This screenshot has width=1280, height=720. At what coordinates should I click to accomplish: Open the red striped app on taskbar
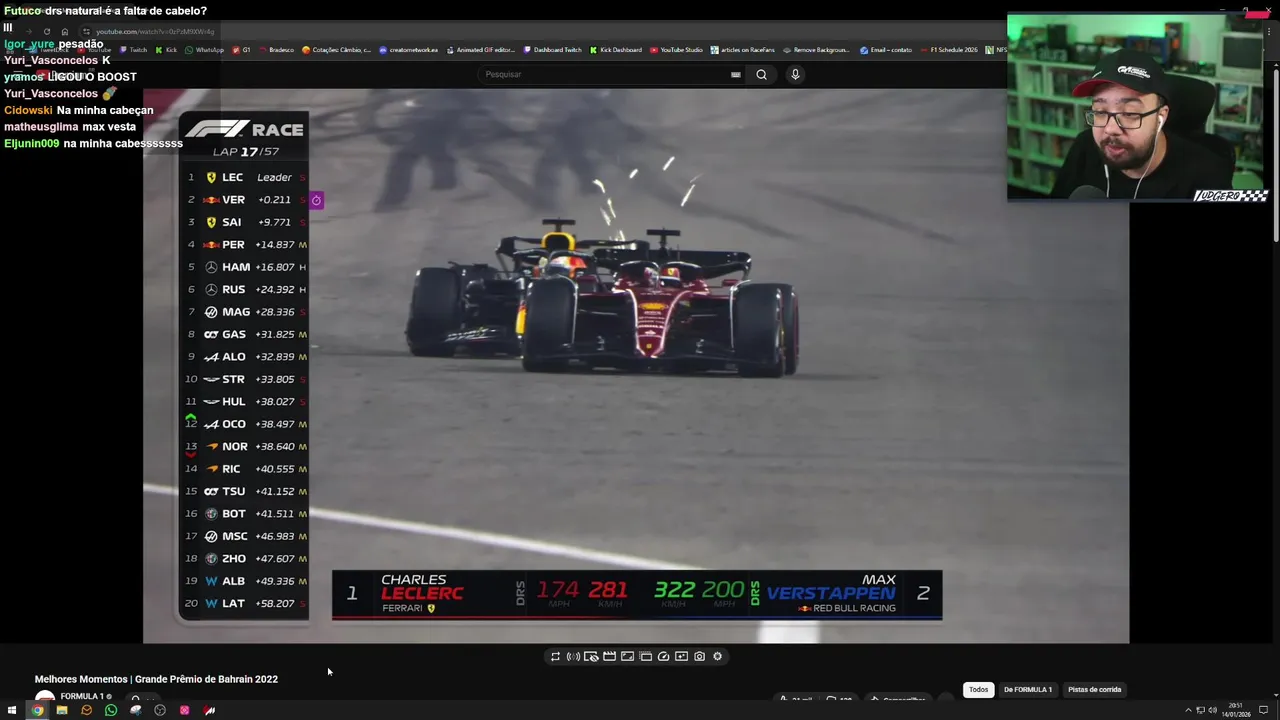[x=209, y=710]
